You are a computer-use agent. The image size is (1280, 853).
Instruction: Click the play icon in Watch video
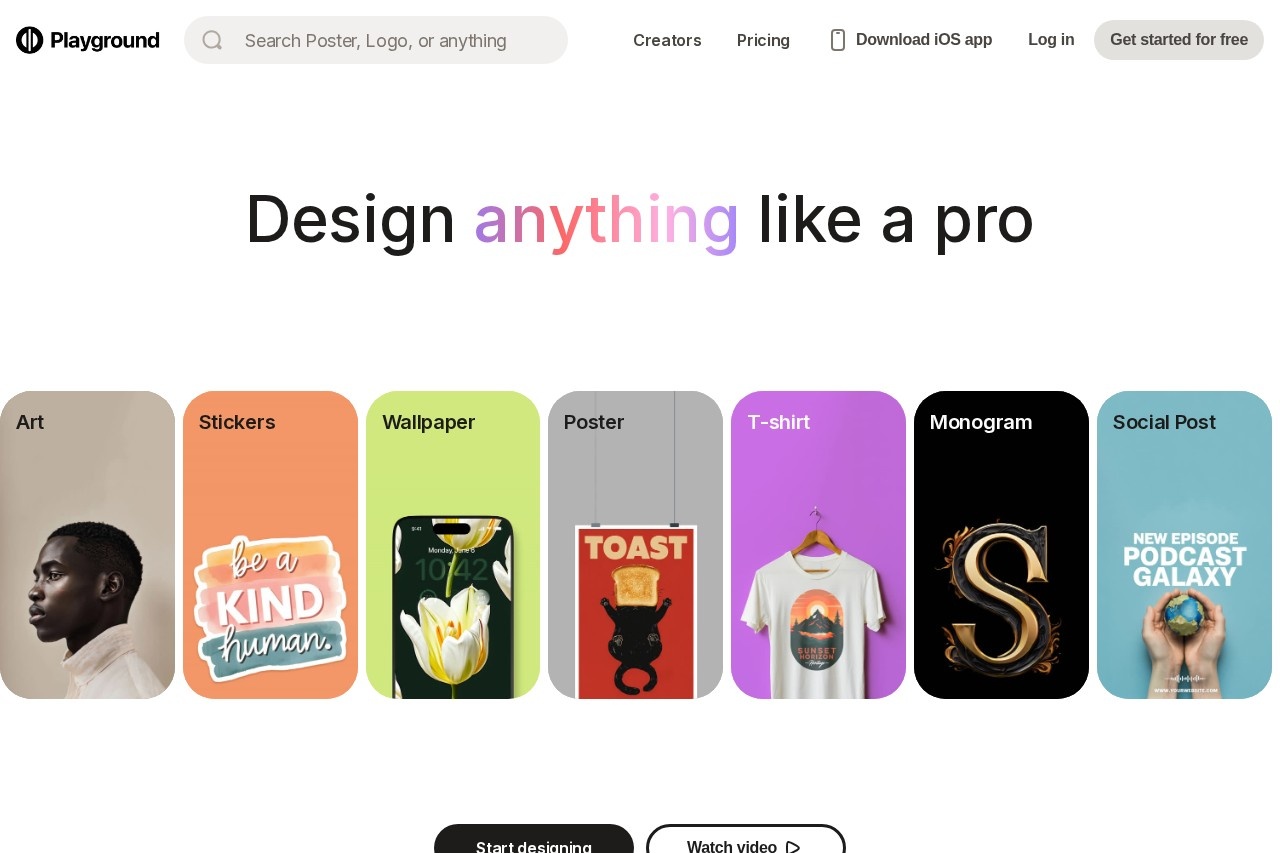[x=793, y=847]
